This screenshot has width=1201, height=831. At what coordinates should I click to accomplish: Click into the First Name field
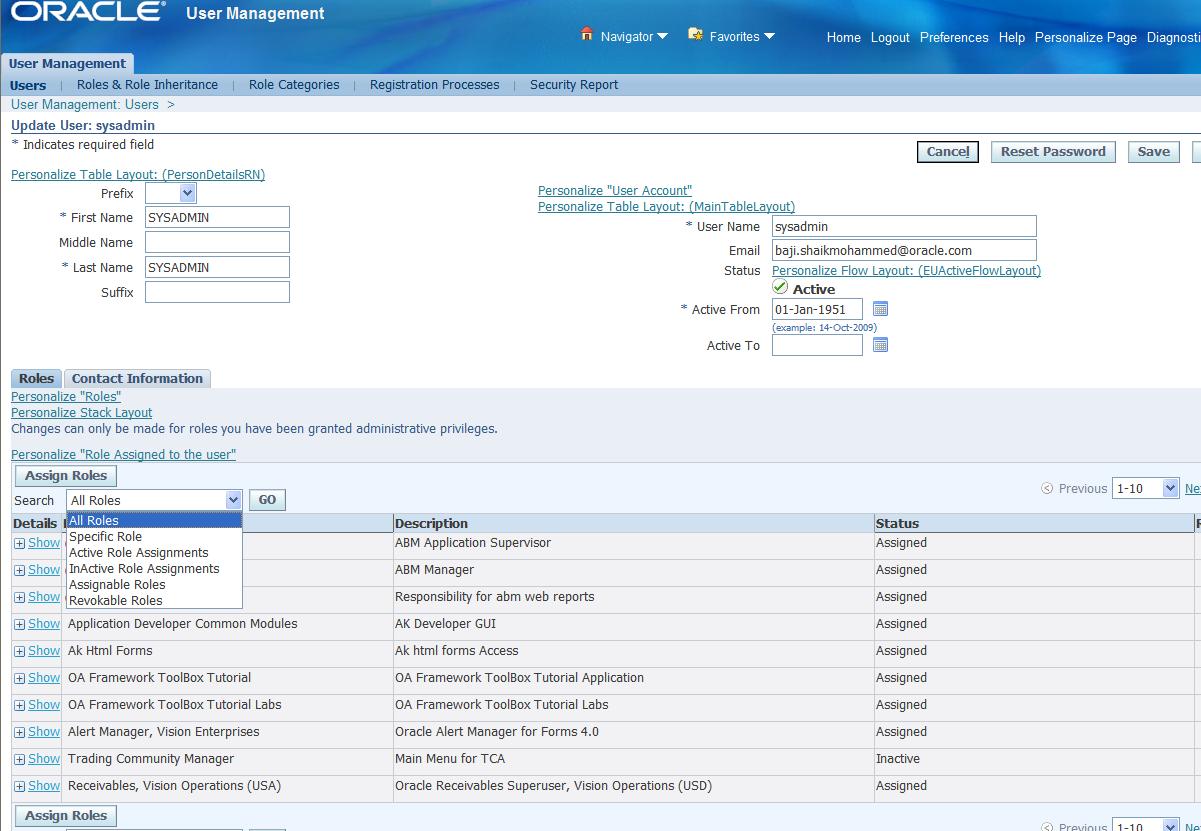coord(217,217)
